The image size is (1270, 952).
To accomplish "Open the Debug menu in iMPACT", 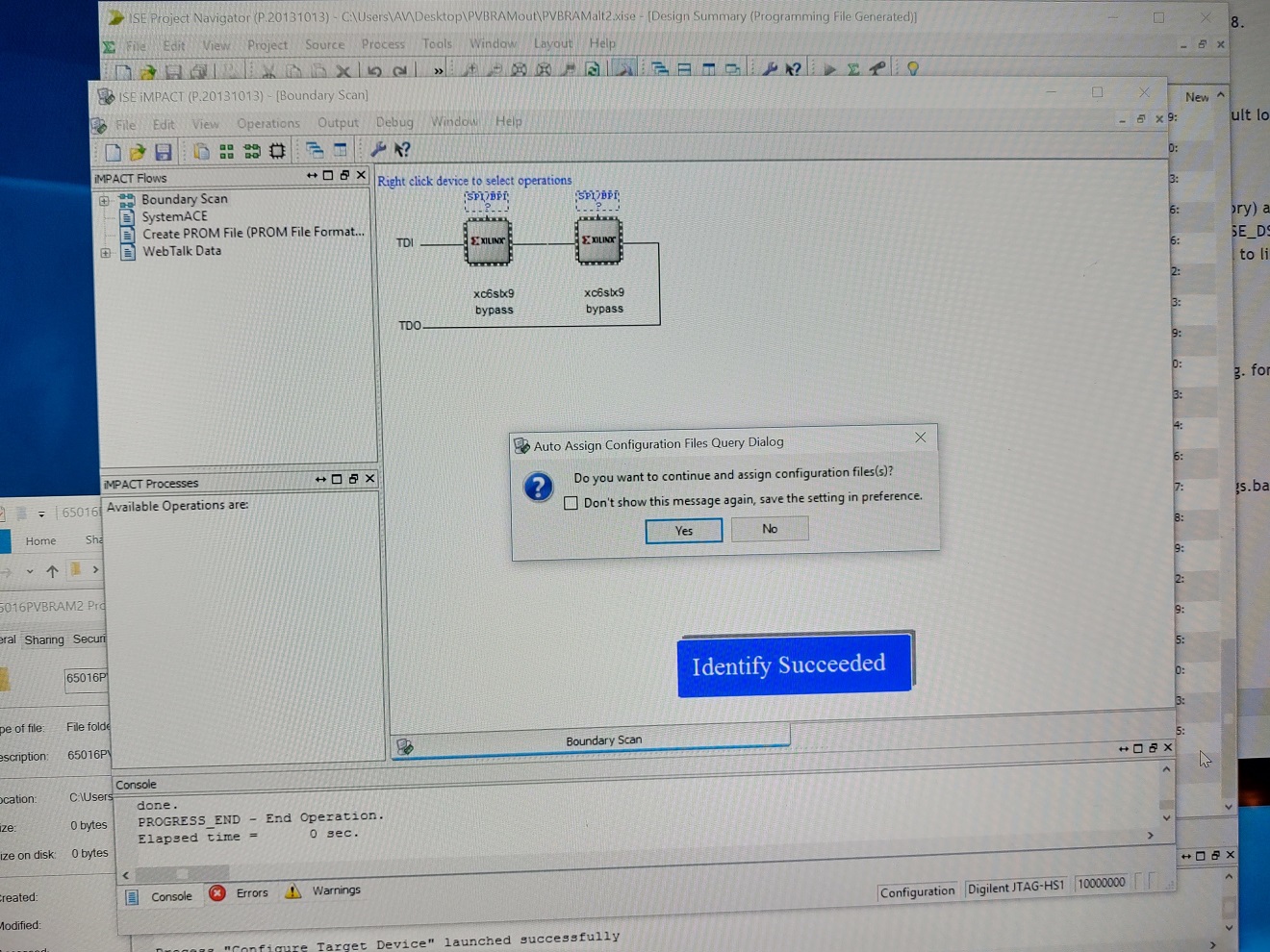I will point(394,122).
